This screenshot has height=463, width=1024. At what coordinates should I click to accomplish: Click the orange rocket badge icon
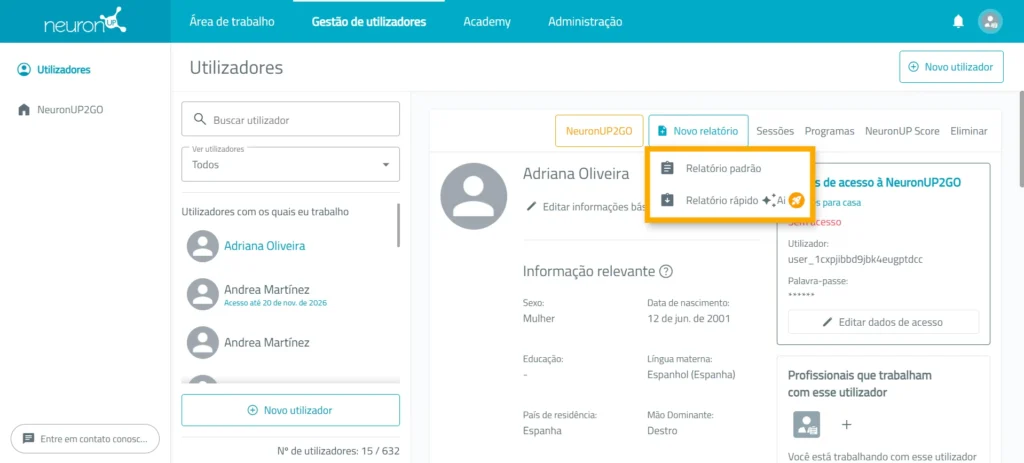[796, 200]
